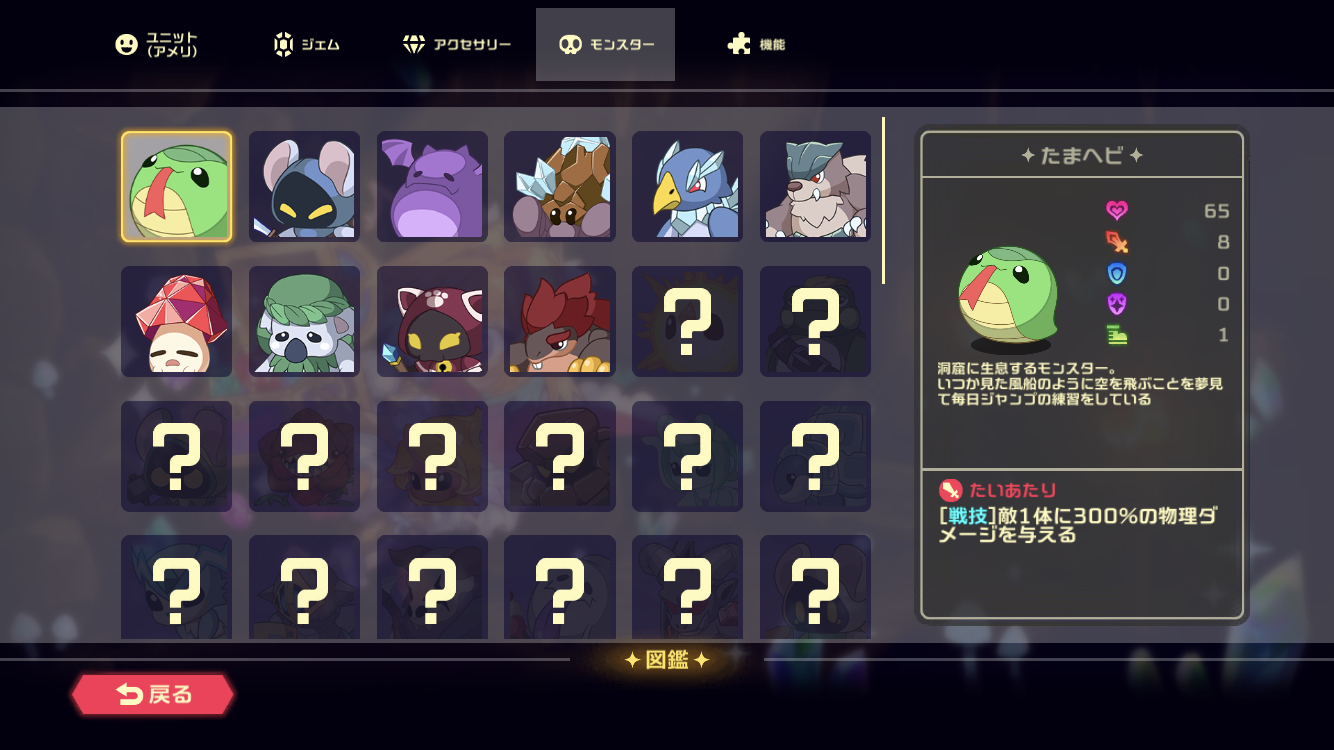Select the hooded mouse monster tile
This screenshot has width=1334, height=750.
pos(304,187)
